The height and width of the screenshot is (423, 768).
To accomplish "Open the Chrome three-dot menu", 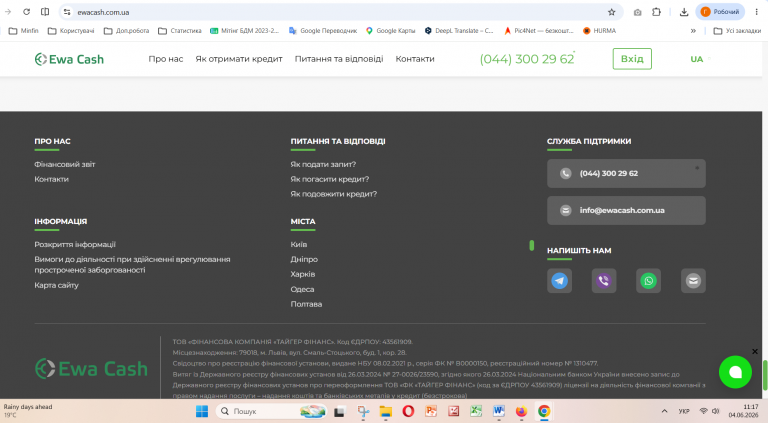I will coord(756,12).
